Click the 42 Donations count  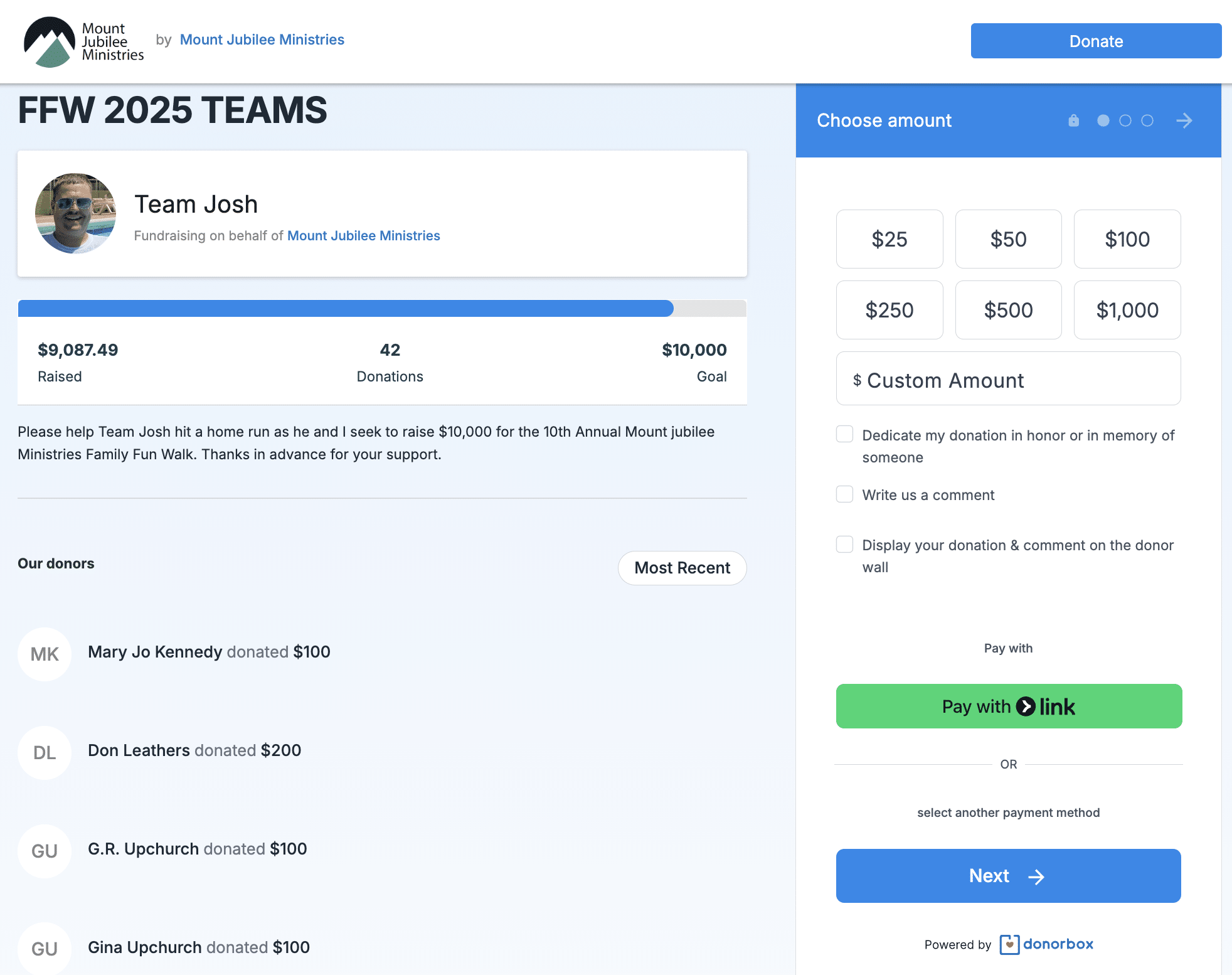tap(390, 350)
